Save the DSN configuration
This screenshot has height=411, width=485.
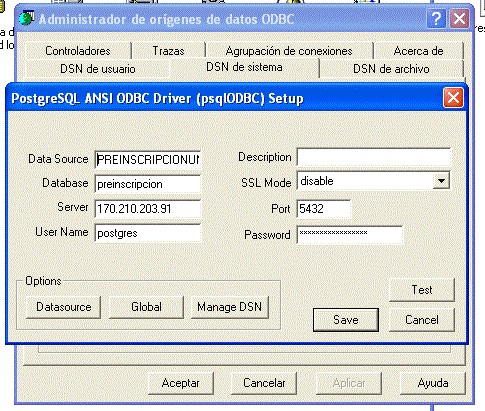pos(346,320)
